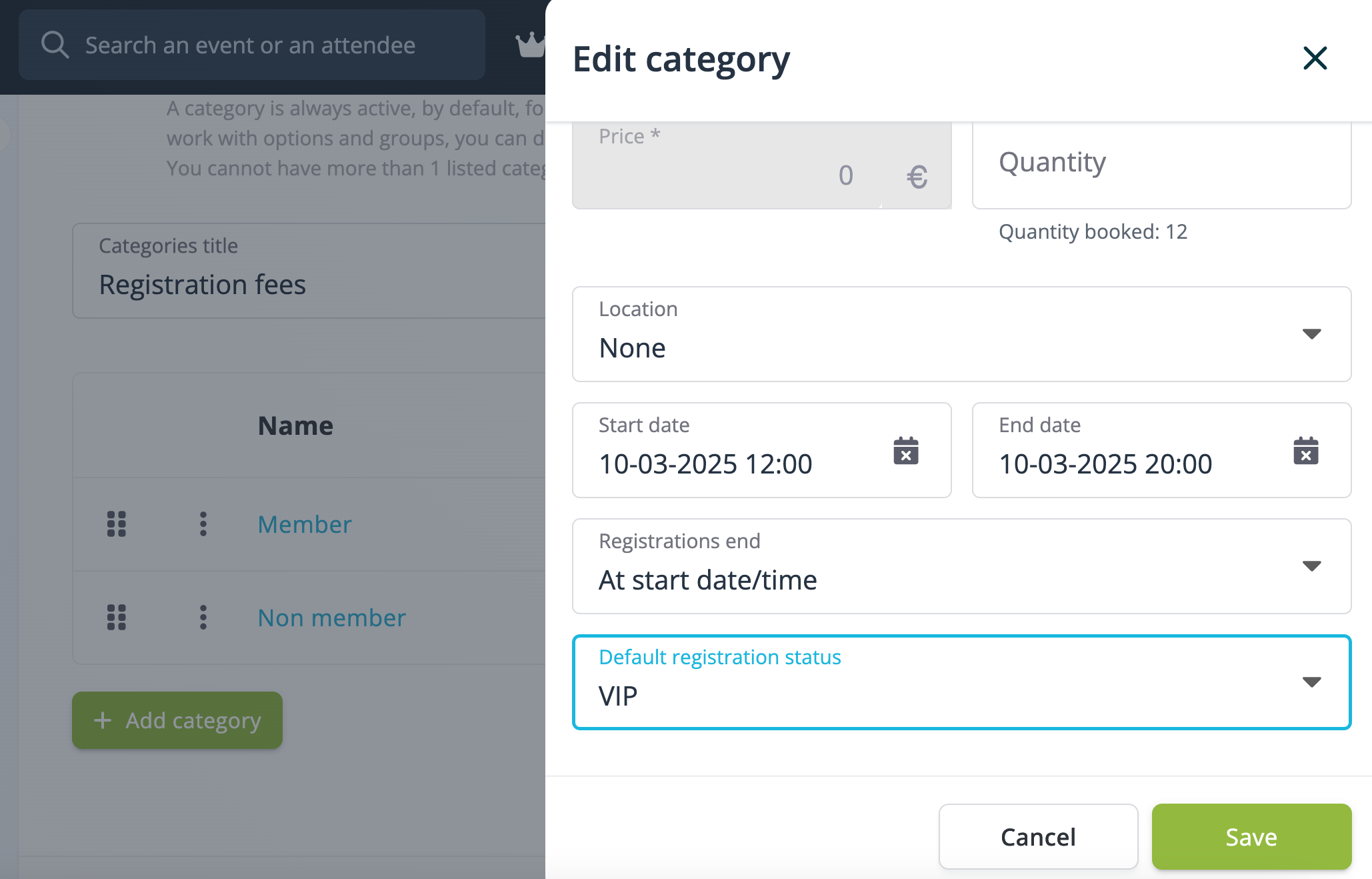Open the Non member category link

coord(332,618)
